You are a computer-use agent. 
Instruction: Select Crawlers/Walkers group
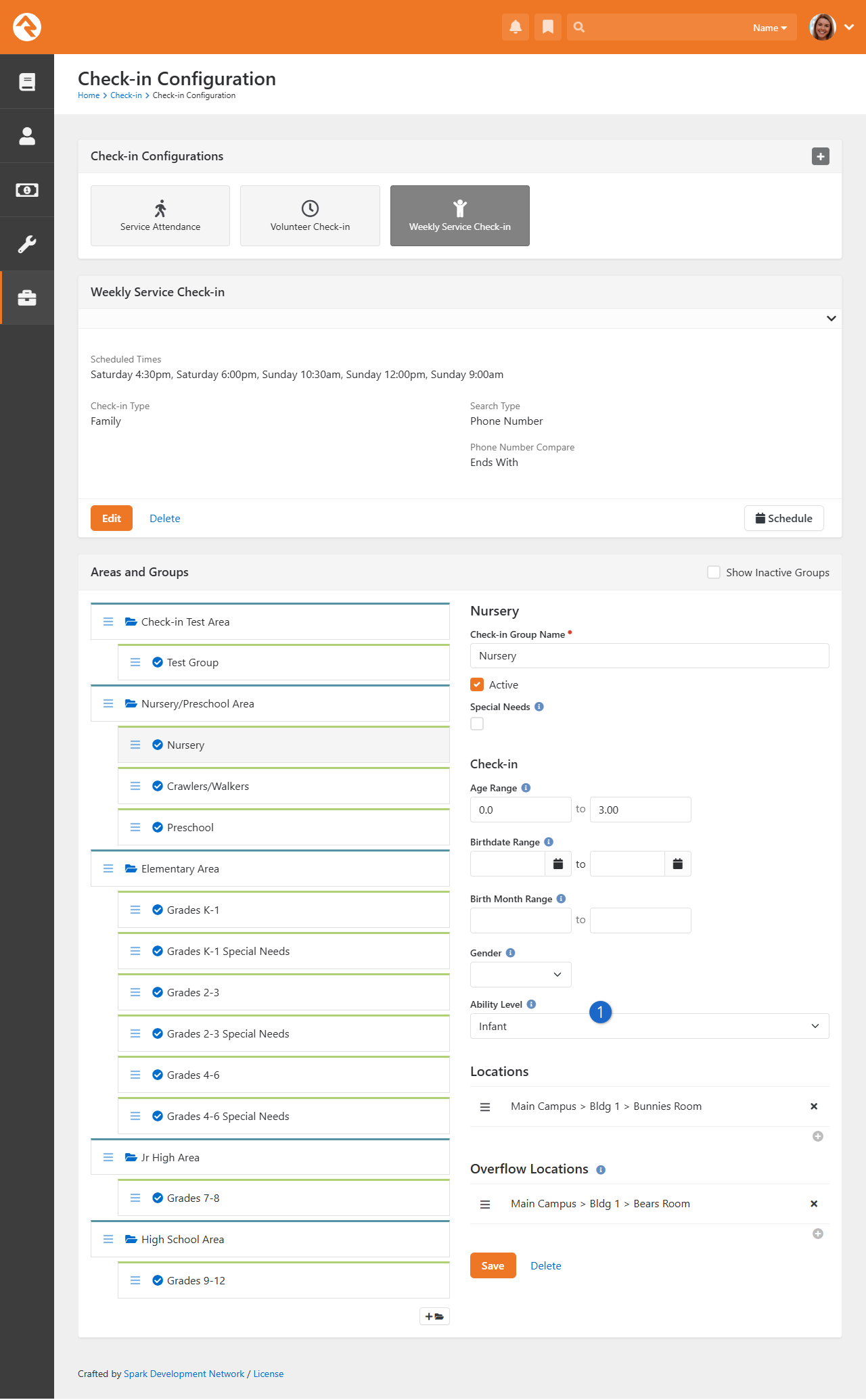[x=283, y=786]
